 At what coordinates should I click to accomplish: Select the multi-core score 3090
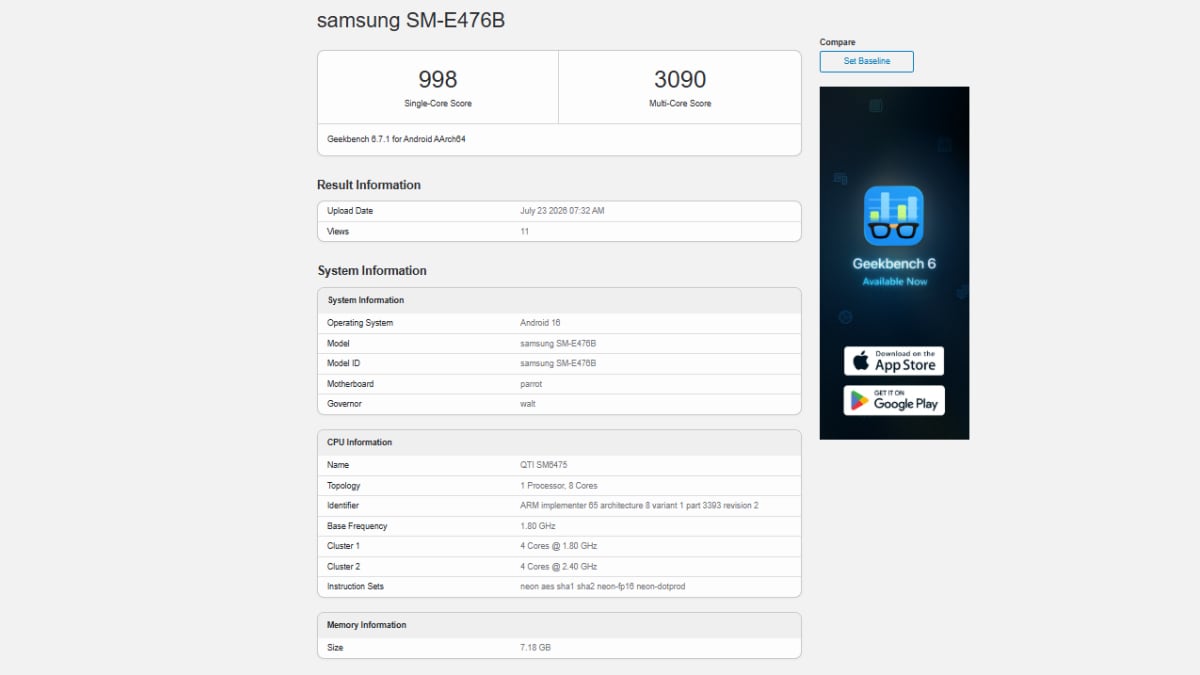[680, 79]
